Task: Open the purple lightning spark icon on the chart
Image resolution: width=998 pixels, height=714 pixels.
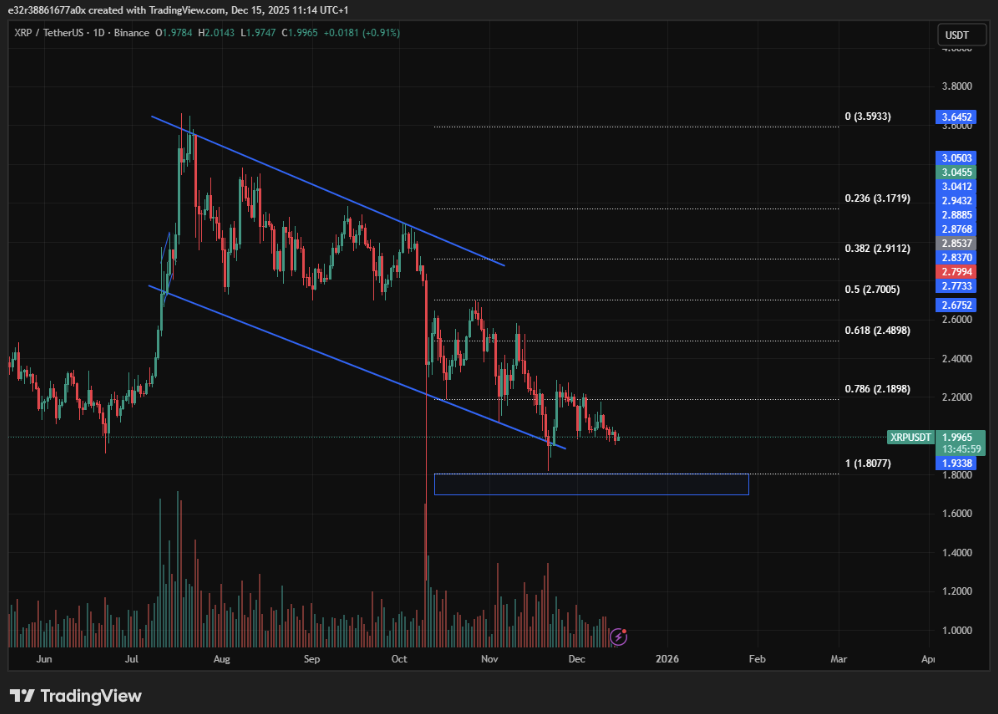Action: coord(618,637)
